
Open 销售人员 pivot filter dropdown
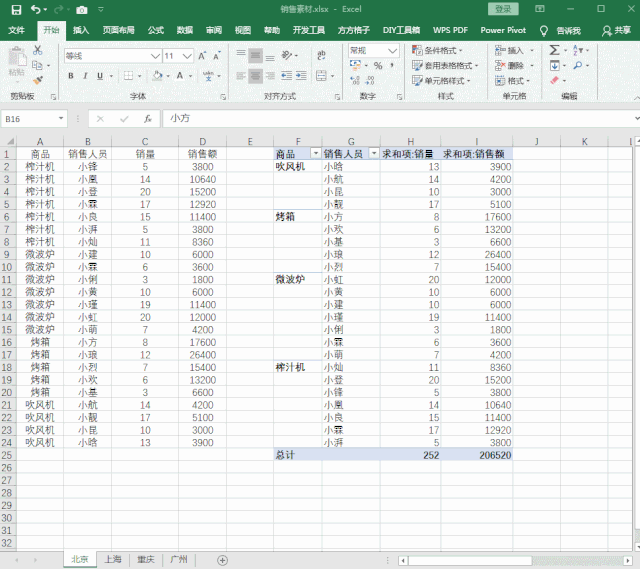click(374, 153)
